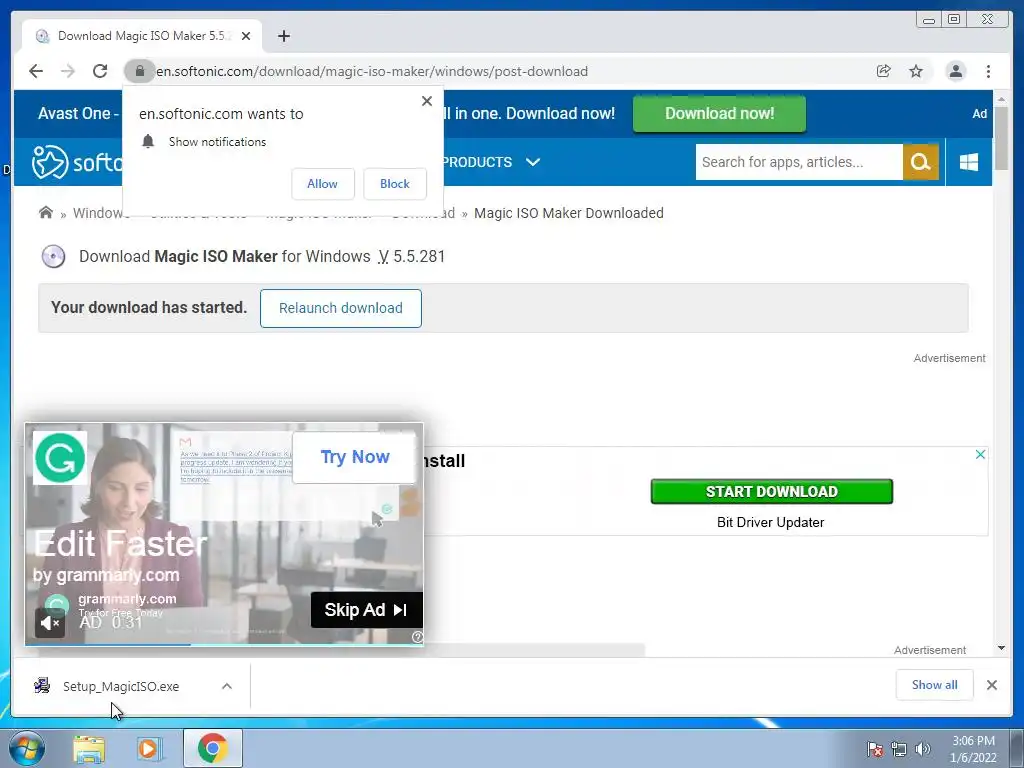Dismiss the notification permission popup
This screenshot has height=768, width=1024.
pos(426,101)
